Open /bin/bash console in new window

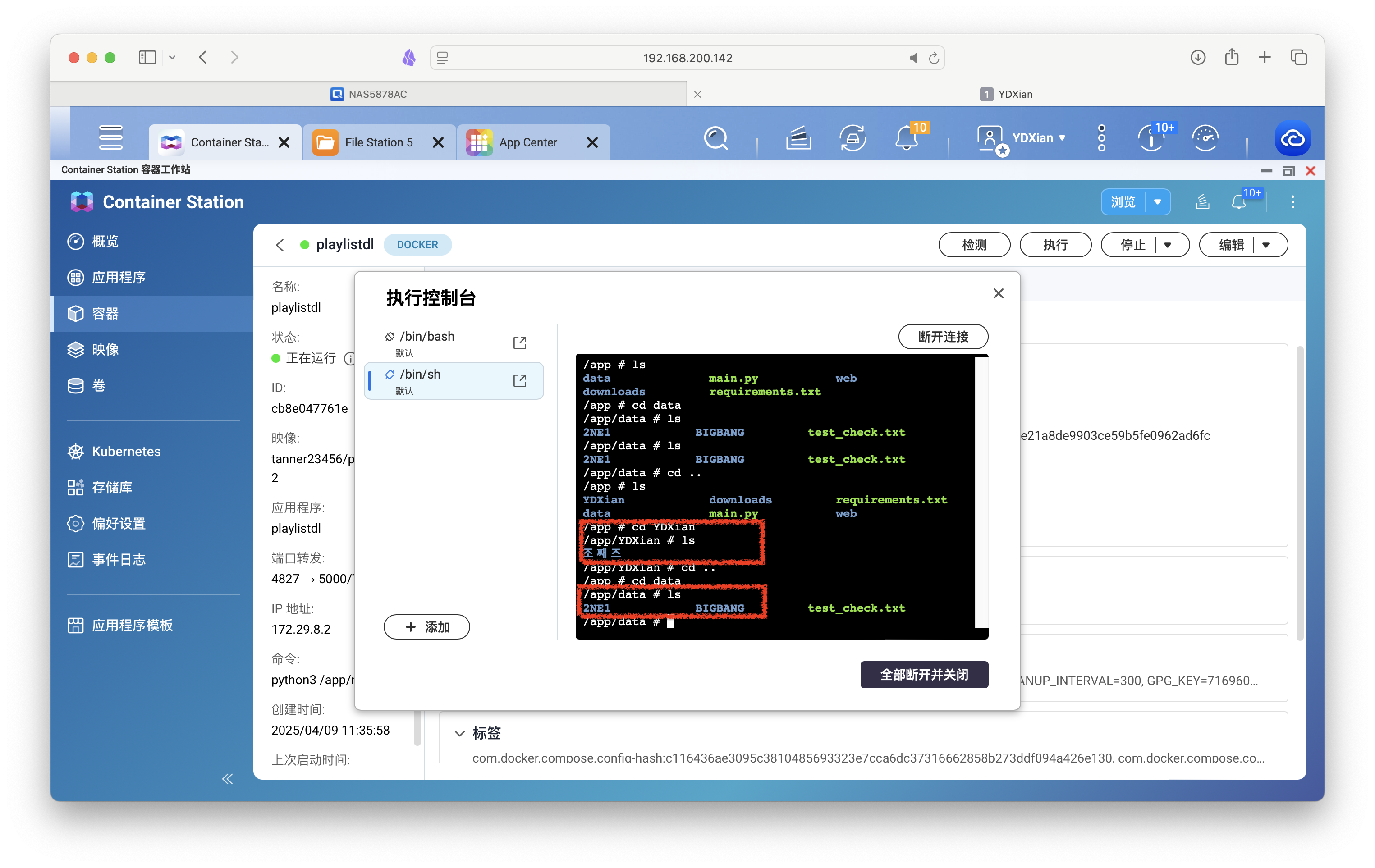click(519, 343)
